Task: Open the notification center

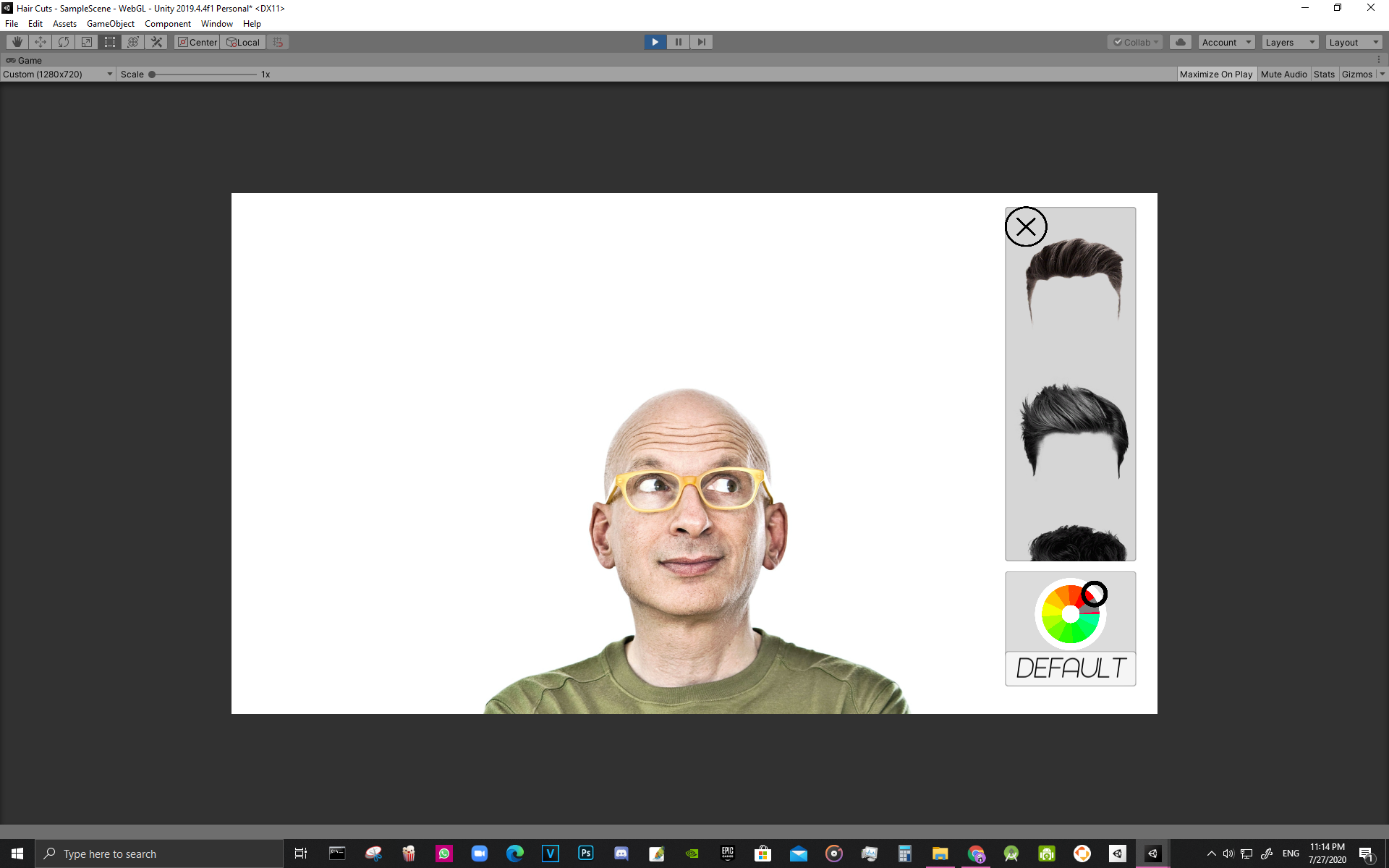Action: coord(1367,854)
